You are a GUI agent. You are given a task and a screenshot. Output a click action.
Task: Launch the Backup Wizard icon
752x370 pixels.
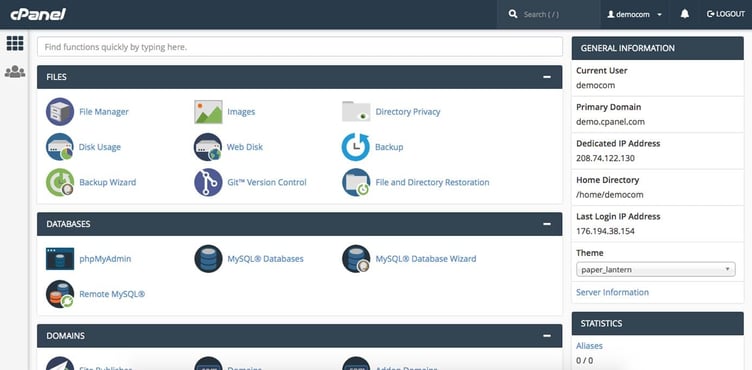click(60, 182)
